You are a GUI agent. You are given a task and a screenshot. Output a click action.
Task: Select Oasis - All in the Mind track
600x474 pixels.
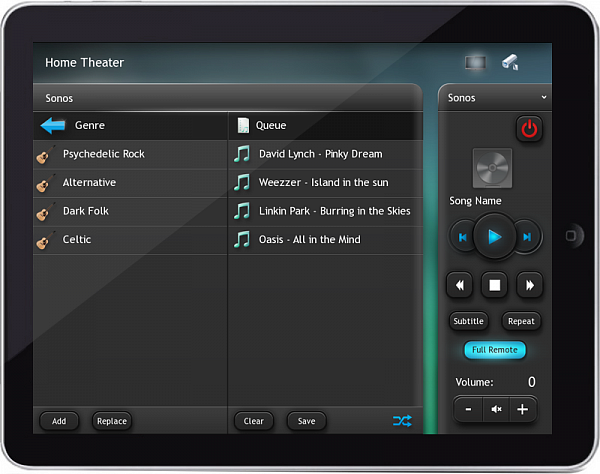coord(309,239)
